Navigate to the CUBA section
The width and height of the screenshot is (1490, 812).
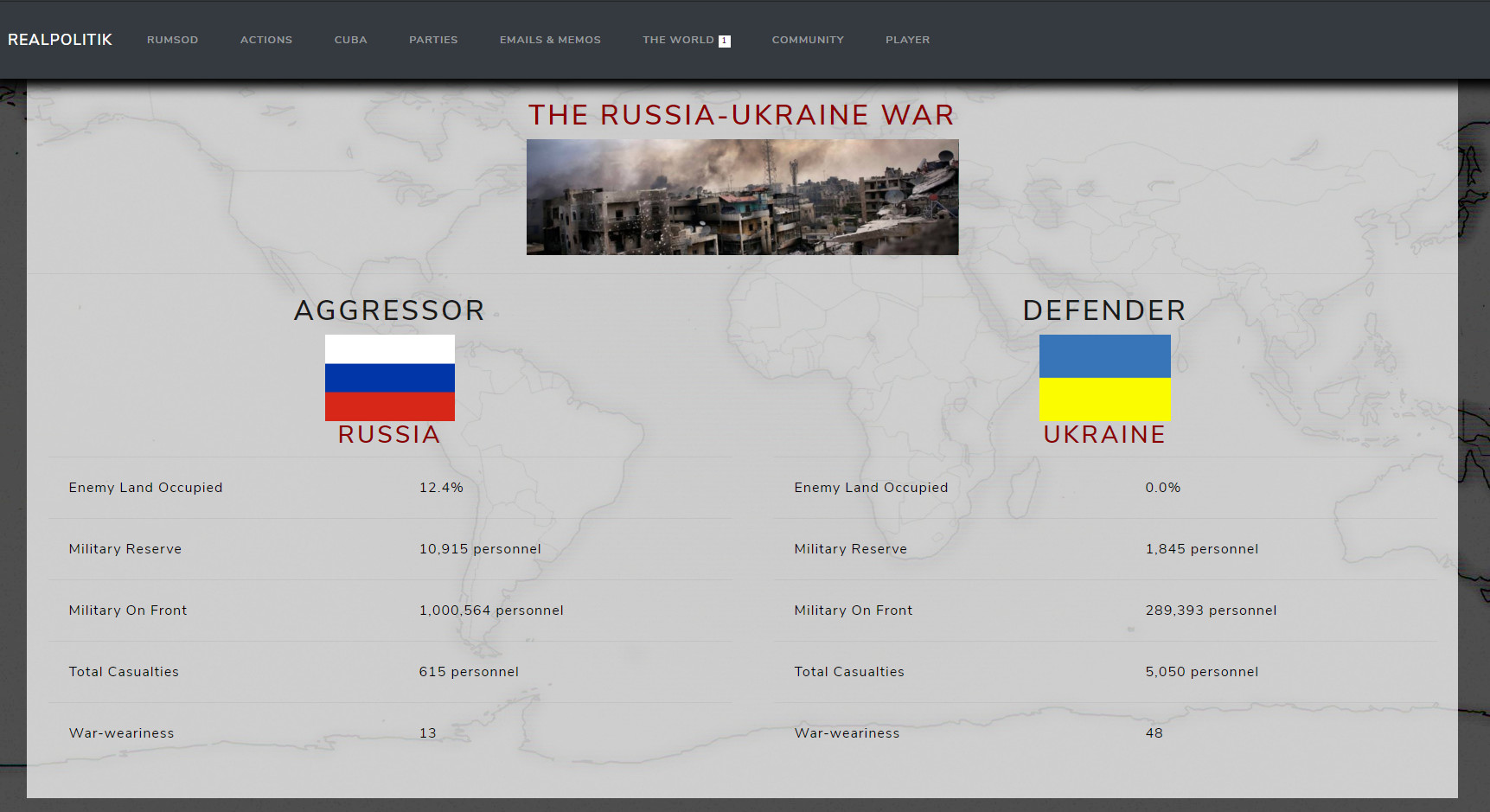tap(350, 39)
